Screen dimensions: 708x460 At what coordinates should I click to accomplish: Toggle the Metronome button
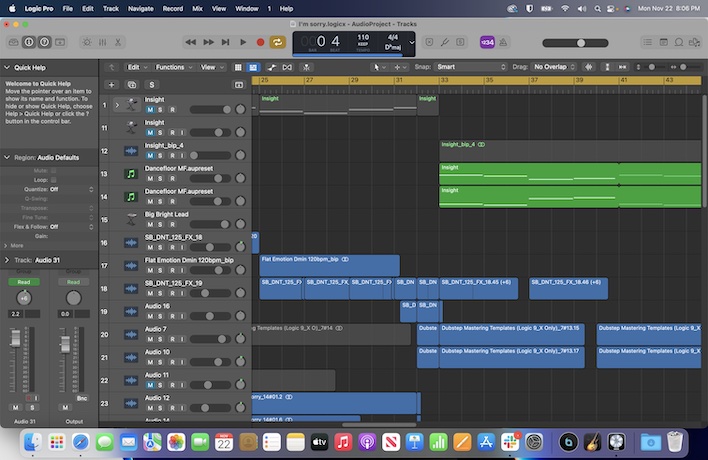point(503,42)
